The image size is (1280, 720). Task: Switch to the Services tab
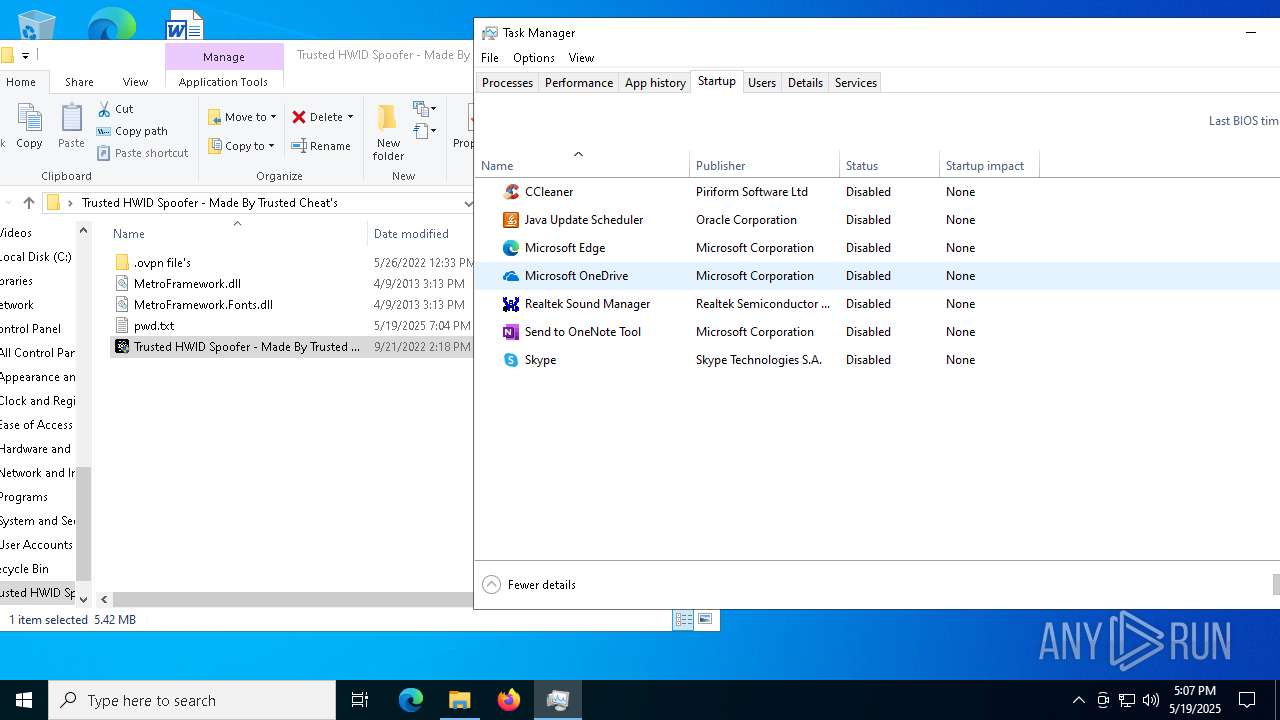coord(856,83)
